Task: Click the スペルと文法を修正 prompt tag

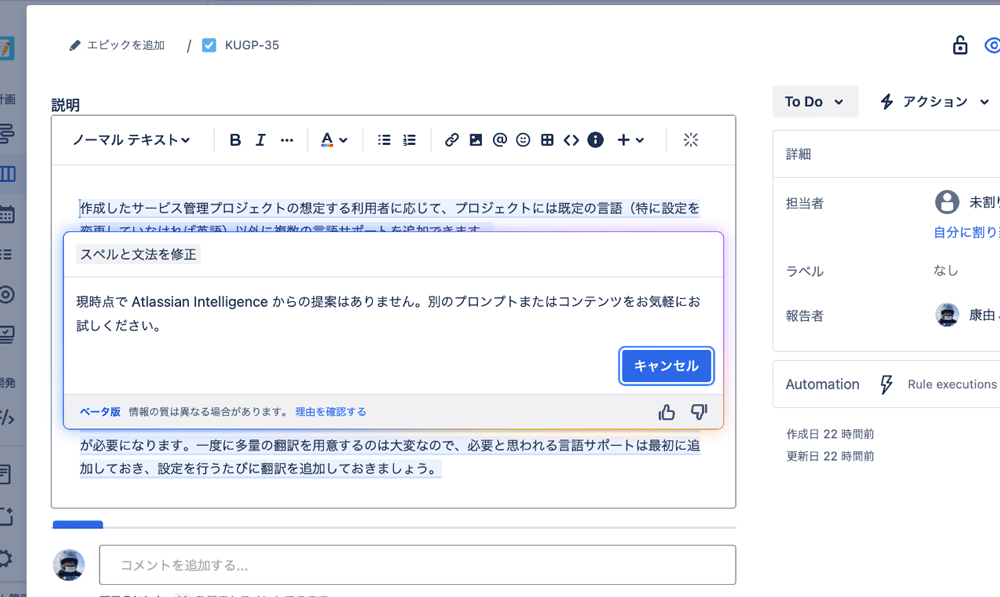Action: coord(138,254)
